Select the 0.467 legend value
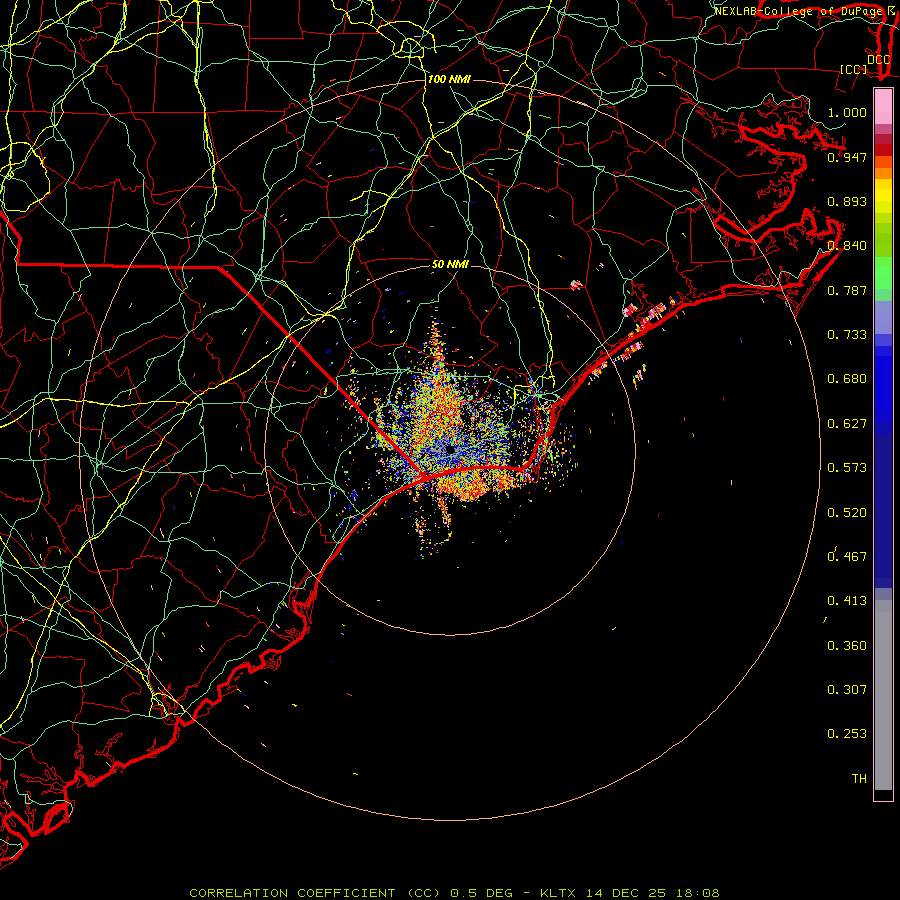Screen dimensions: 900x900 pyautogui.click(x=847, y=557)
